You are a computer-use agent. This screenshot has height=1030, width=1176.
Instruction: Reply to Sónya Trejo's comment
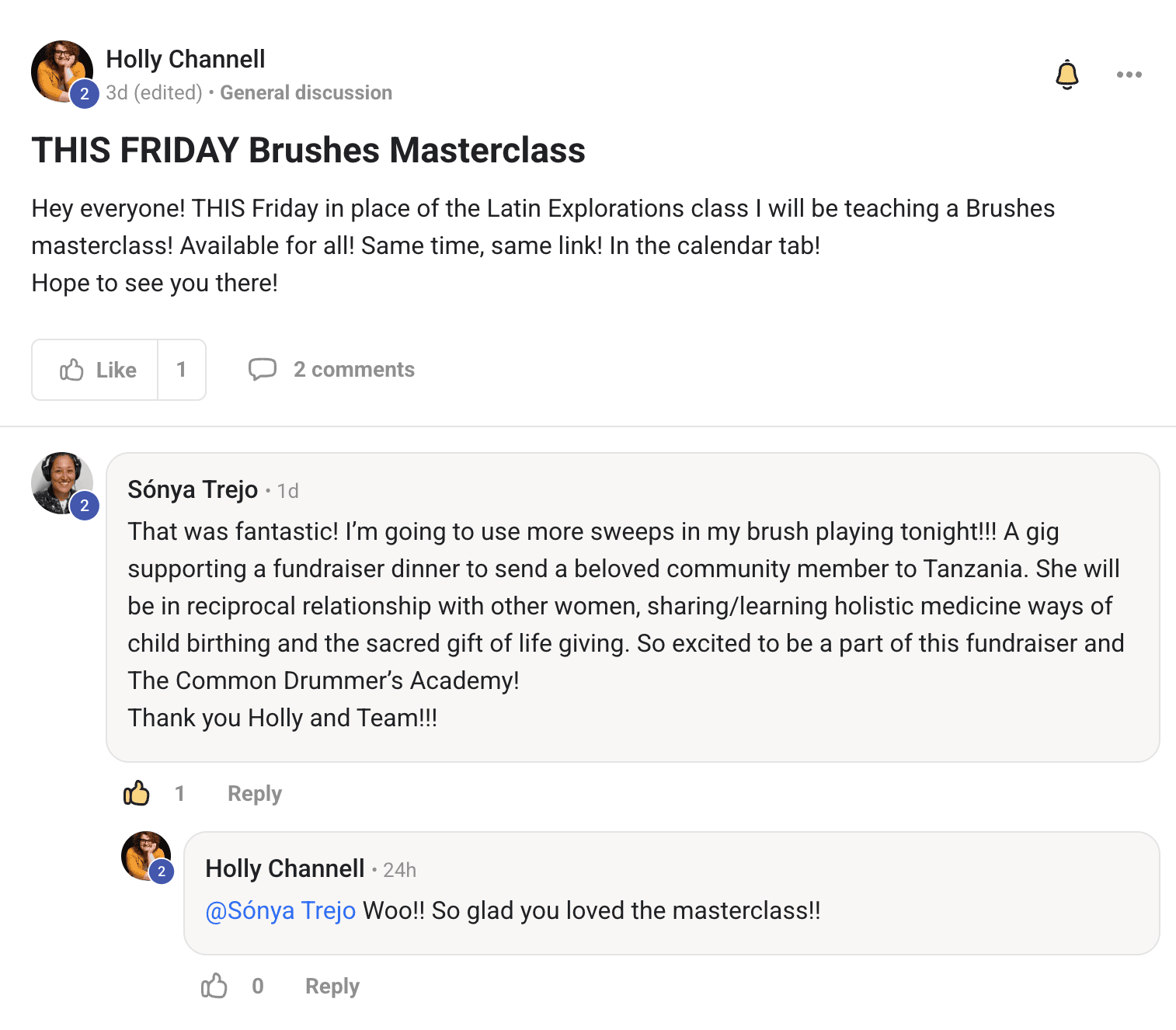pyautogui.click(x=254, y=793)
